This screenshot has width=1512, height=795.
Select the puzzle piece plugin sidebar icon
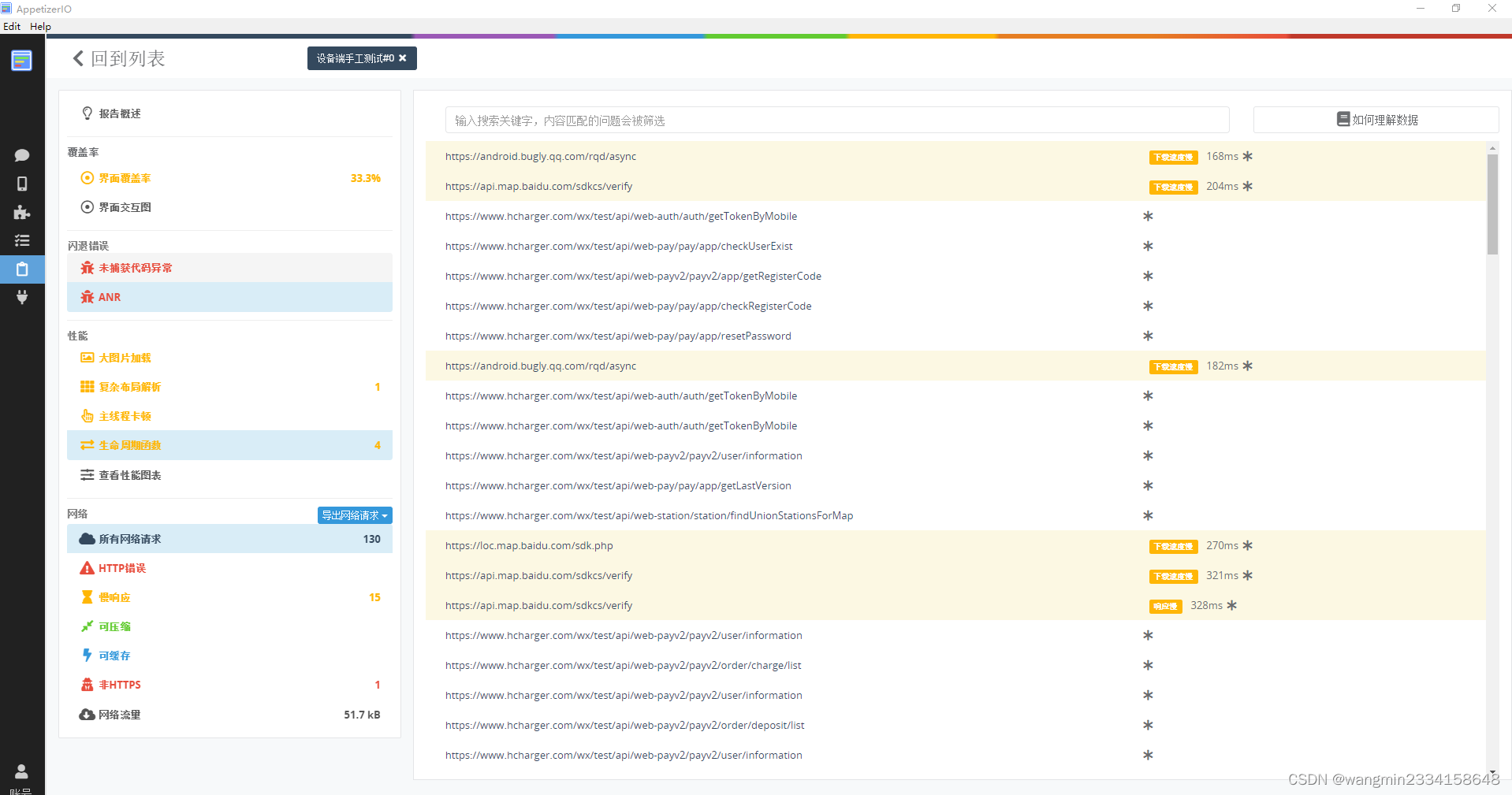[x=22, y=212]
